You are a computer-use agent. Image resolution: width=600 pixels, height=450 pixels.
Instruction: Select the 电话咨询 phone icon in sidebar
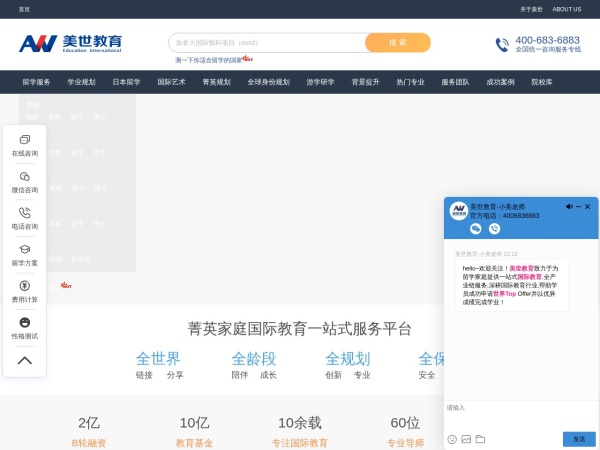25,213
